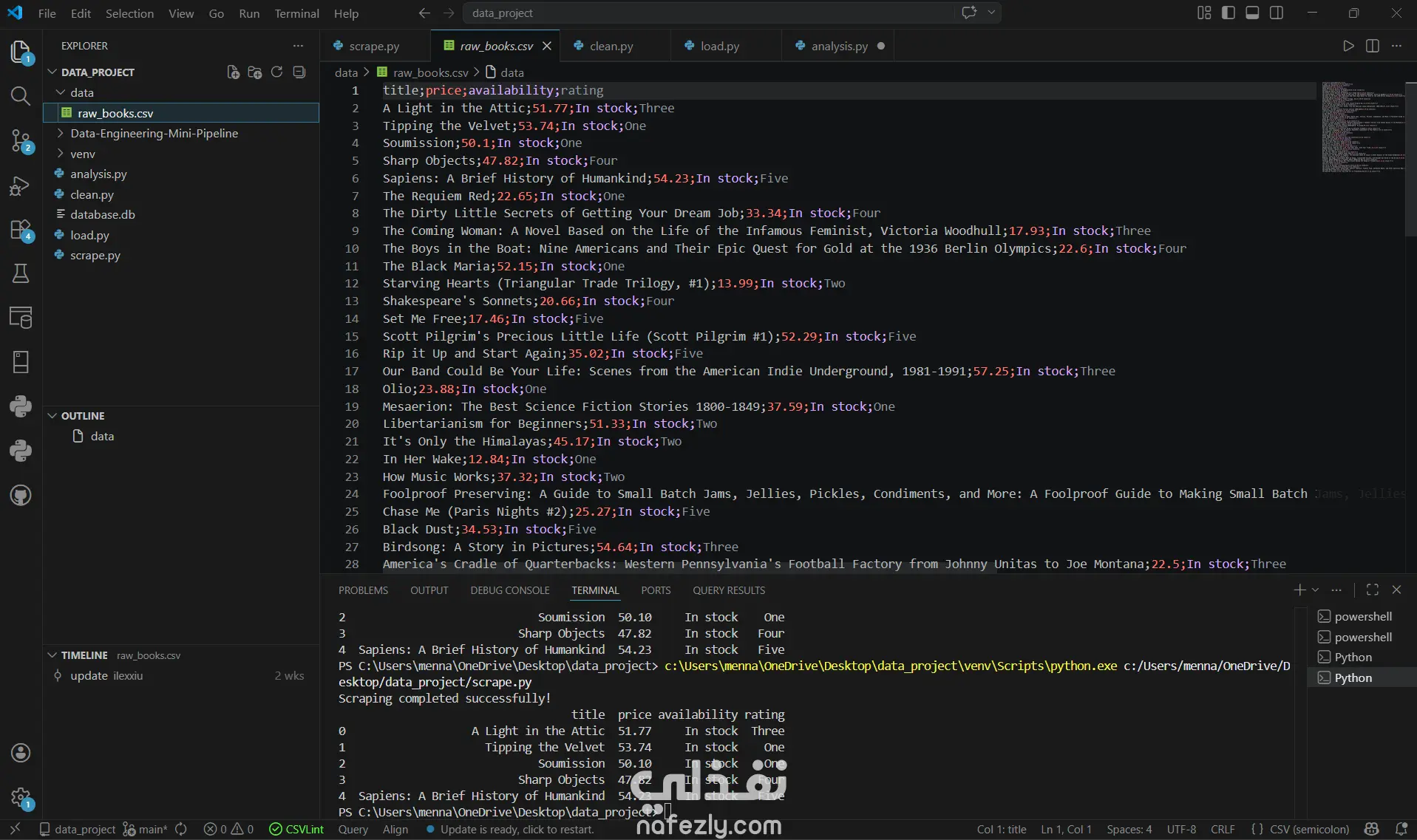Open the Explorer view in activity bar
This screenshot has width=1417, height=840.
click(21, 52)
